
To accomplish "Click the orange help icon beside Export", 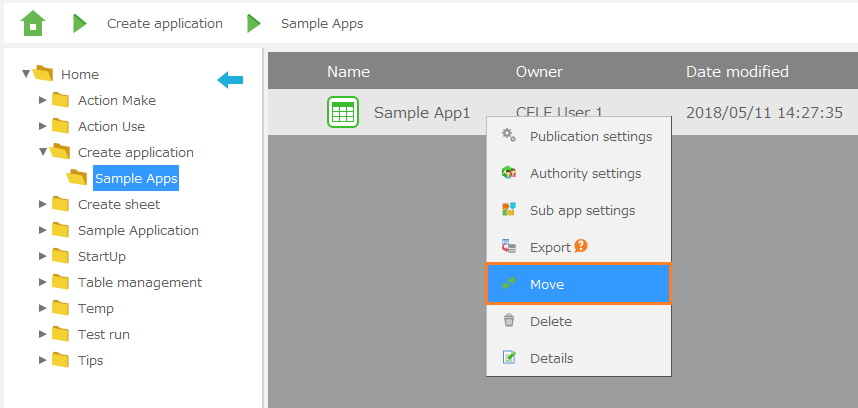I will pyautogui.click(x=581, y=247).
